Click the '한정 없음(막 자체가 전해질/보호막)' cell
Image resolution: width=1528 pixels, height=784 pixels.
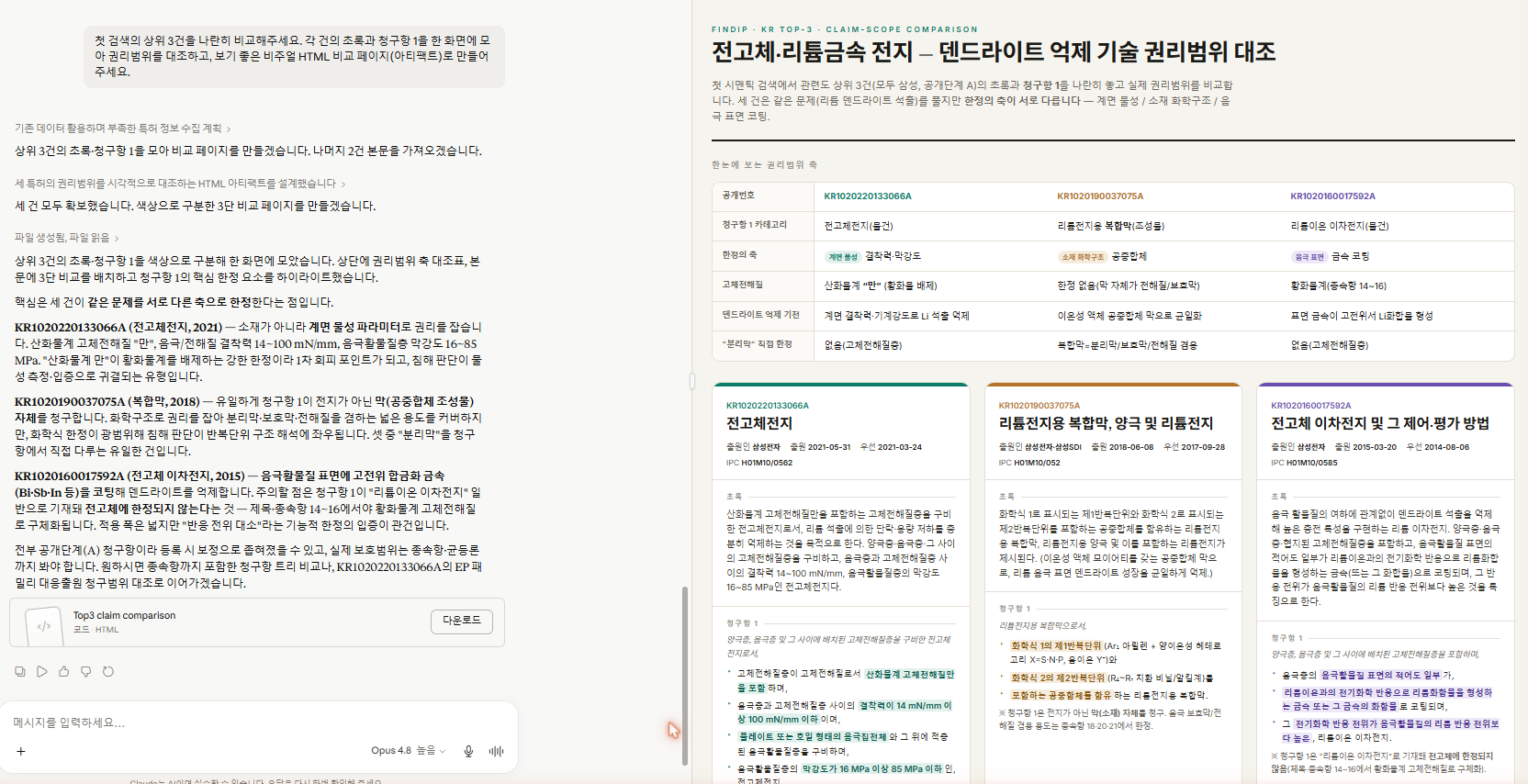coord(1129,286)
